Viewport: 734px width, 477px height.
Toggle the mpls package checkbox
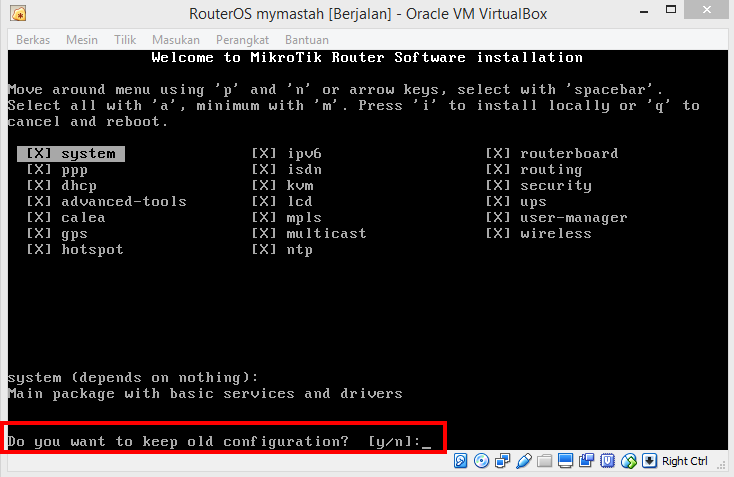point(264,217)
